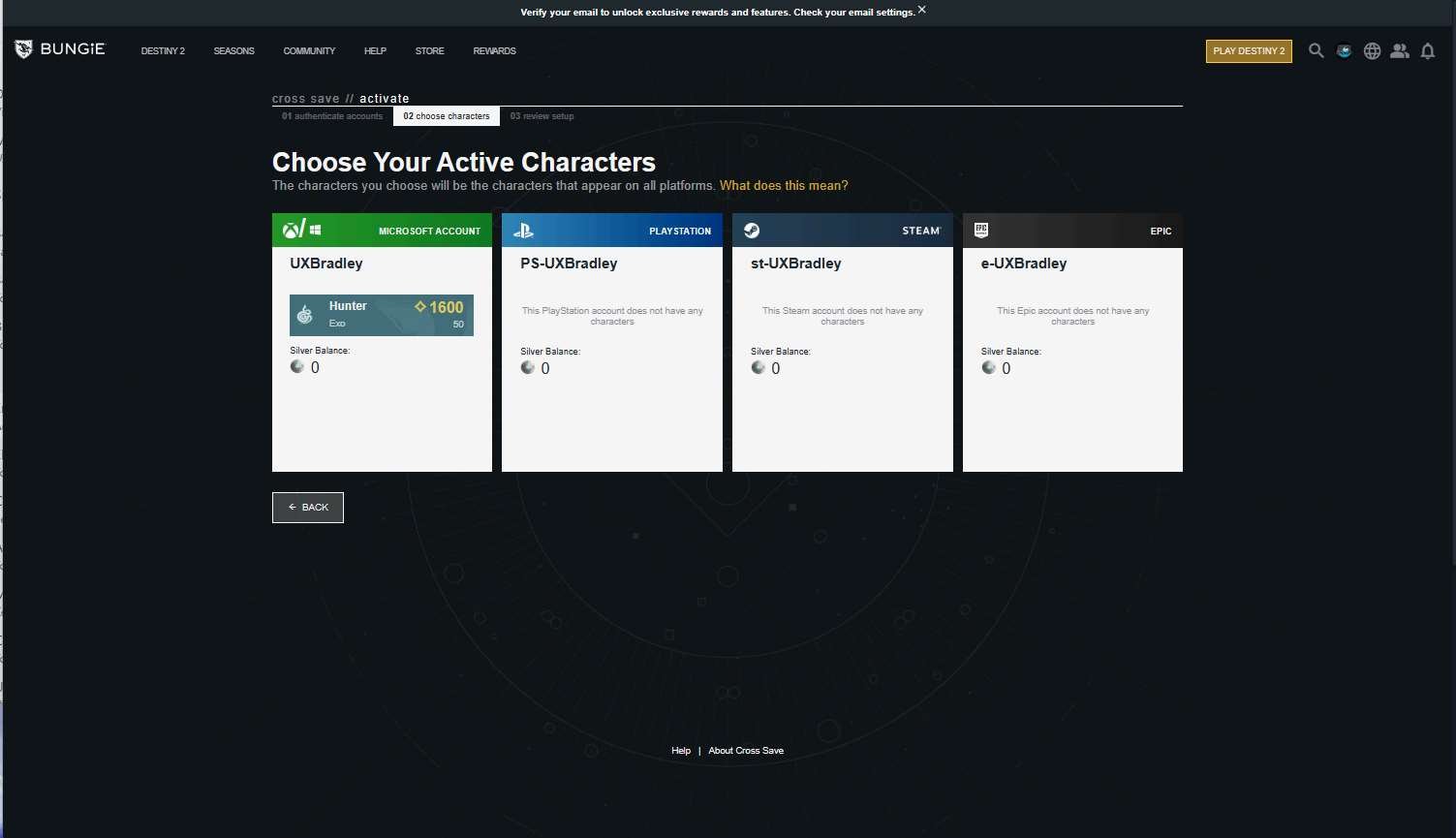The image size is (1456, 838).
Task: Open the Rewards menu
Action: (x=495, y=50)
